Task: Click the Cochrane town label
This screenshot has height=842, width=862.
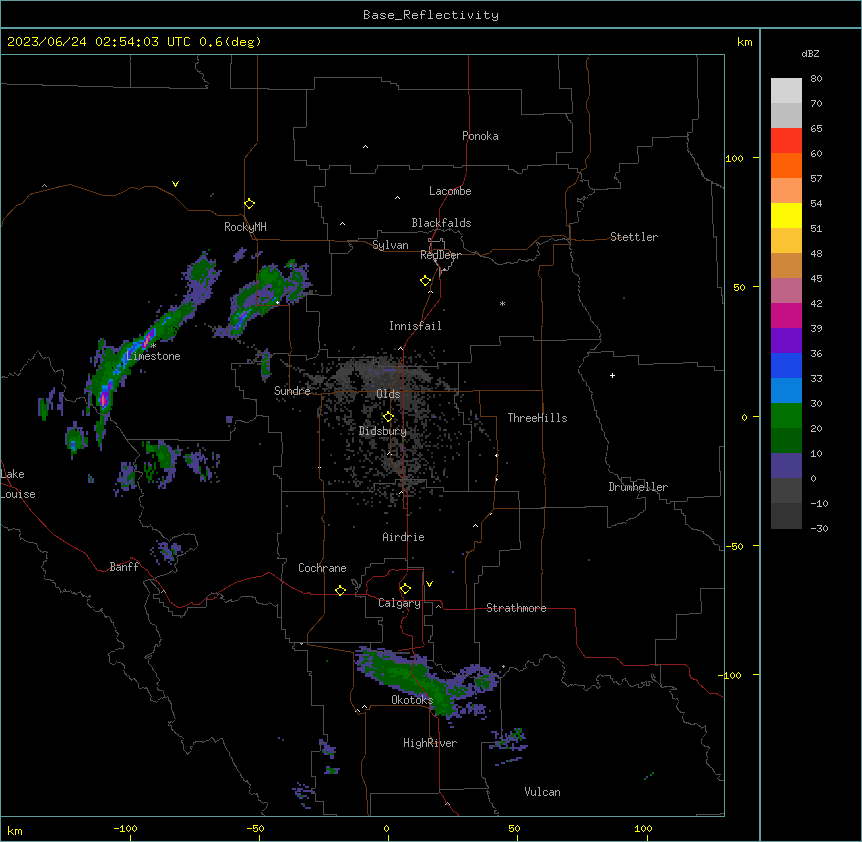Action: coord(322,568)
